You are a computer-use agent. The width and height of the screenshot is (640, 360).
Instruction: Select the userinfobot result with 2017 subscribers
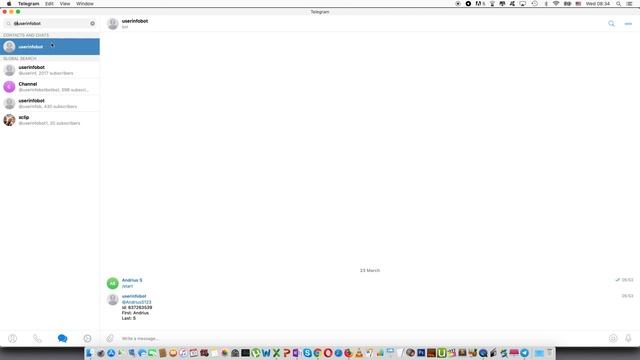pos(50,70)
